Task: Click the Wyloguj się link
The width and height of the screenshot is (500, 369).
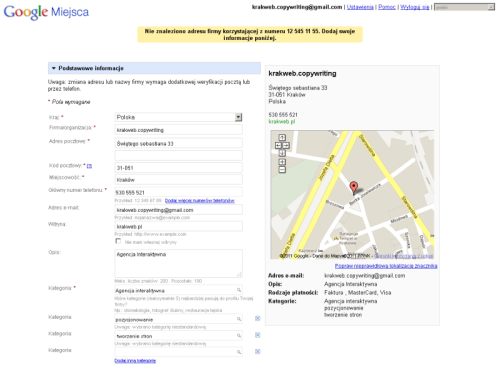Action: point(415,7)
